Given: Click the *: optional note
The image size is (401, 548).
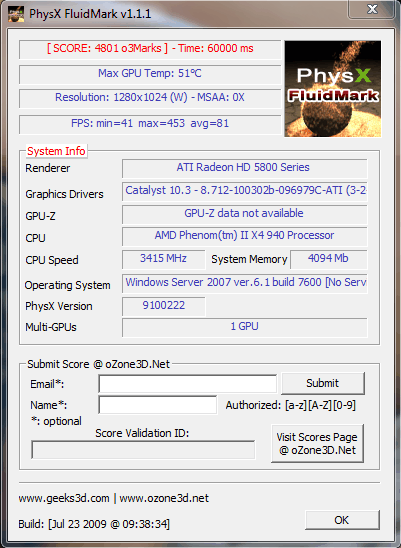Looking at the screenshot, I should click(x=56, y=421).
